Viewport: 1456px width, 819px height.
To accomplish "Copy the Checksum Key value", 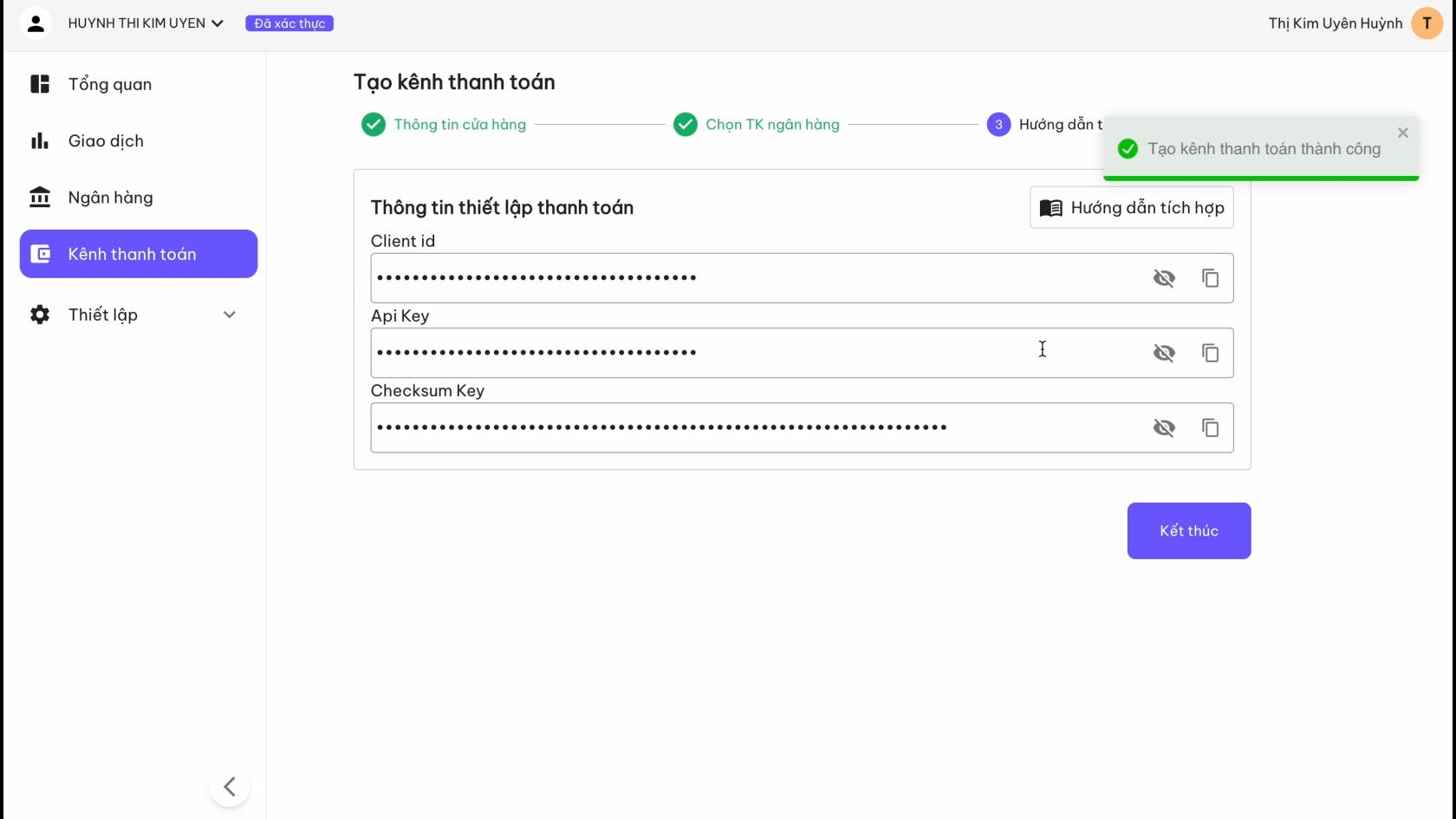I will point(1210,427).
